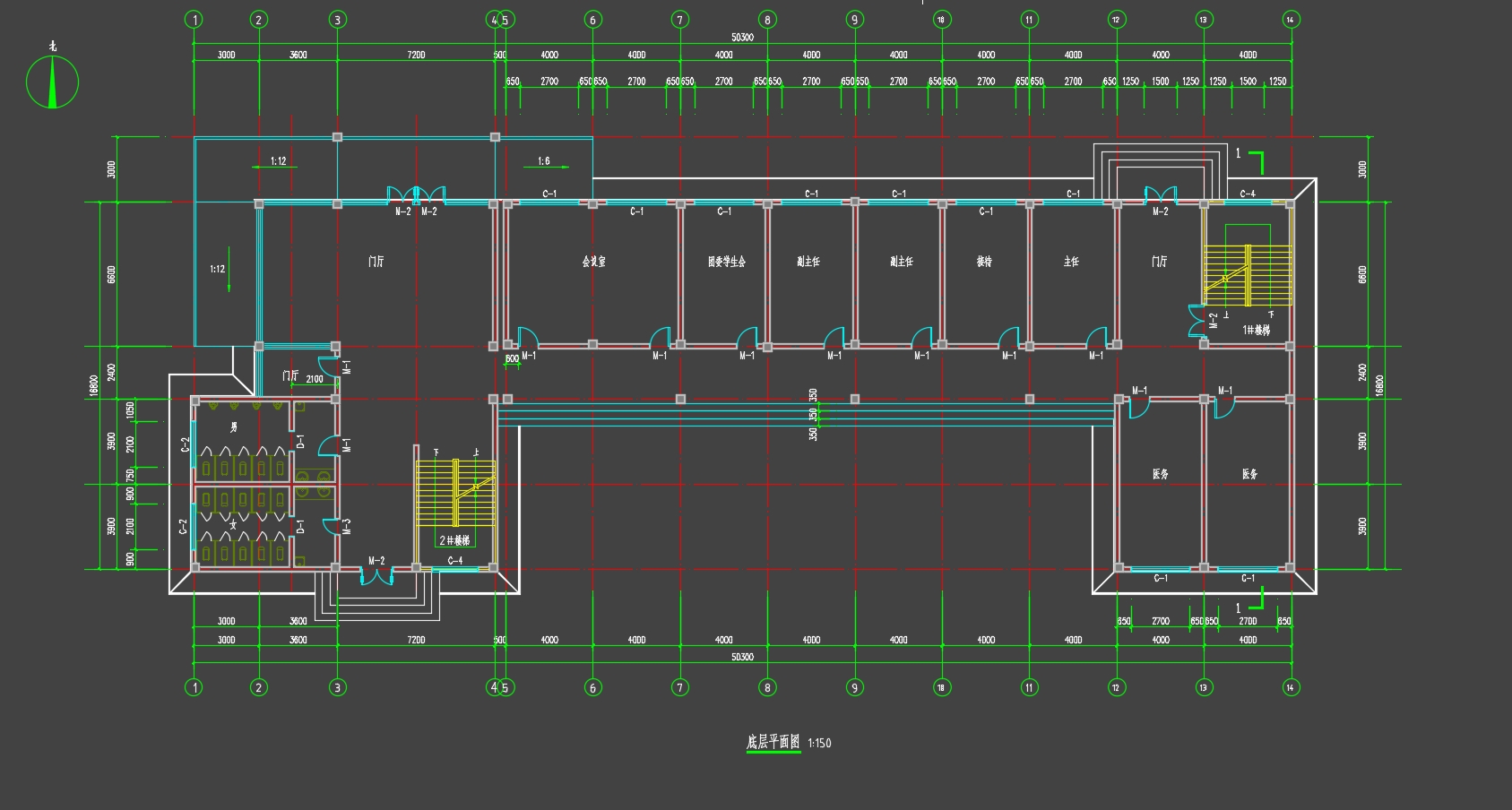This screenshot has width=1512, height=810.
Task: Click the 底层平面图 drawing title
Action: [x=773, y=742]
